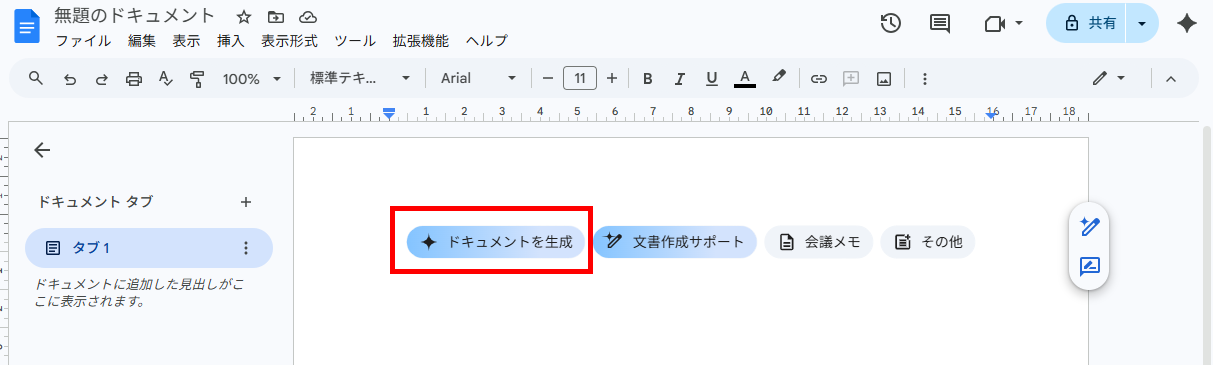Click the add comment toolbar icon
The height and width of the screenshot is (365, 1213).
[851, 78]
